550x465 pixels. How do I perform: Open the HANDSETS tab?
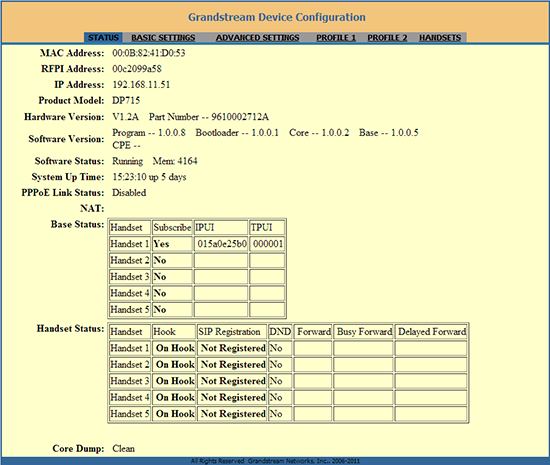coord(440,38)
